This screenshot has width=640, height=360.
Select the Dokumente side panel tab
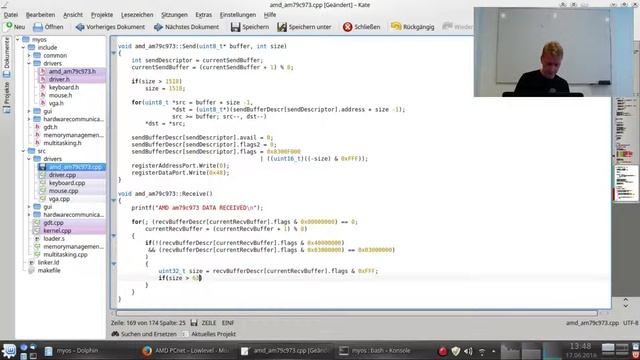(x=7, y=57)
